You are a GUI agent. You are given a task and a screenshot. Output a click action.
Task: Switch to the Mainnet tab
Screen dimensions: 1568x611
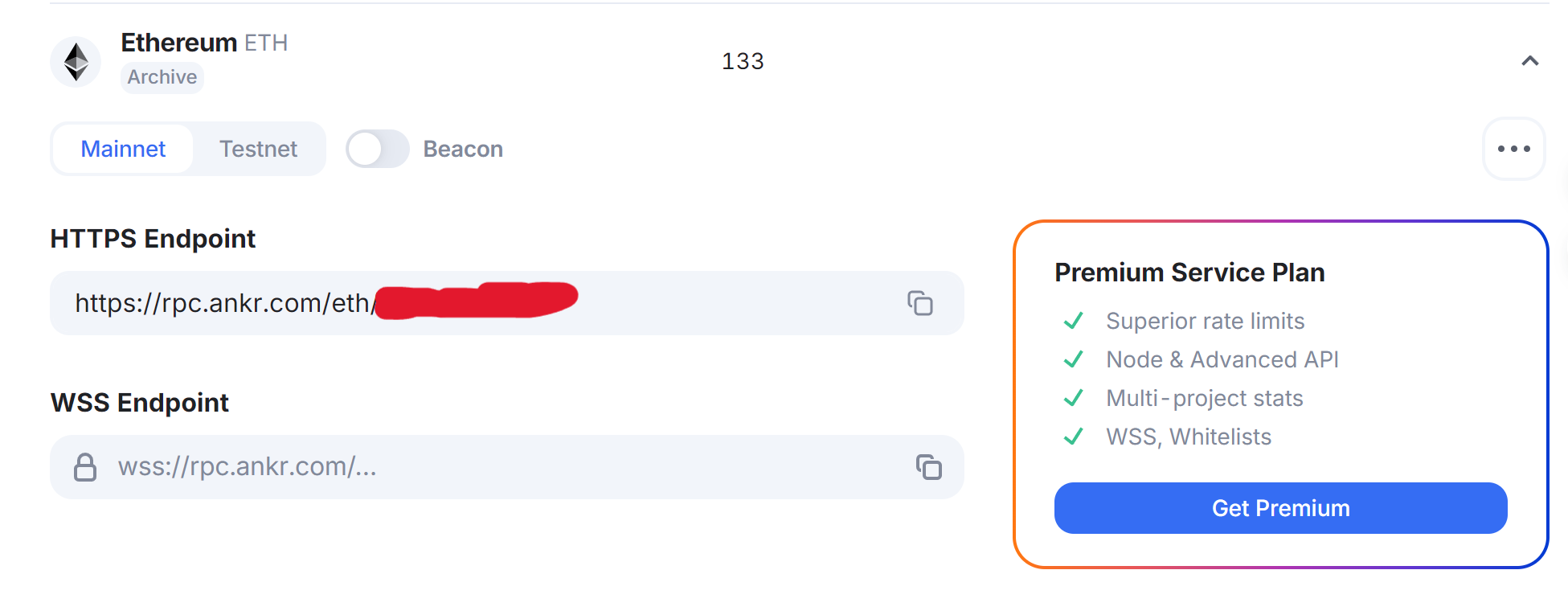click(123, 149)
